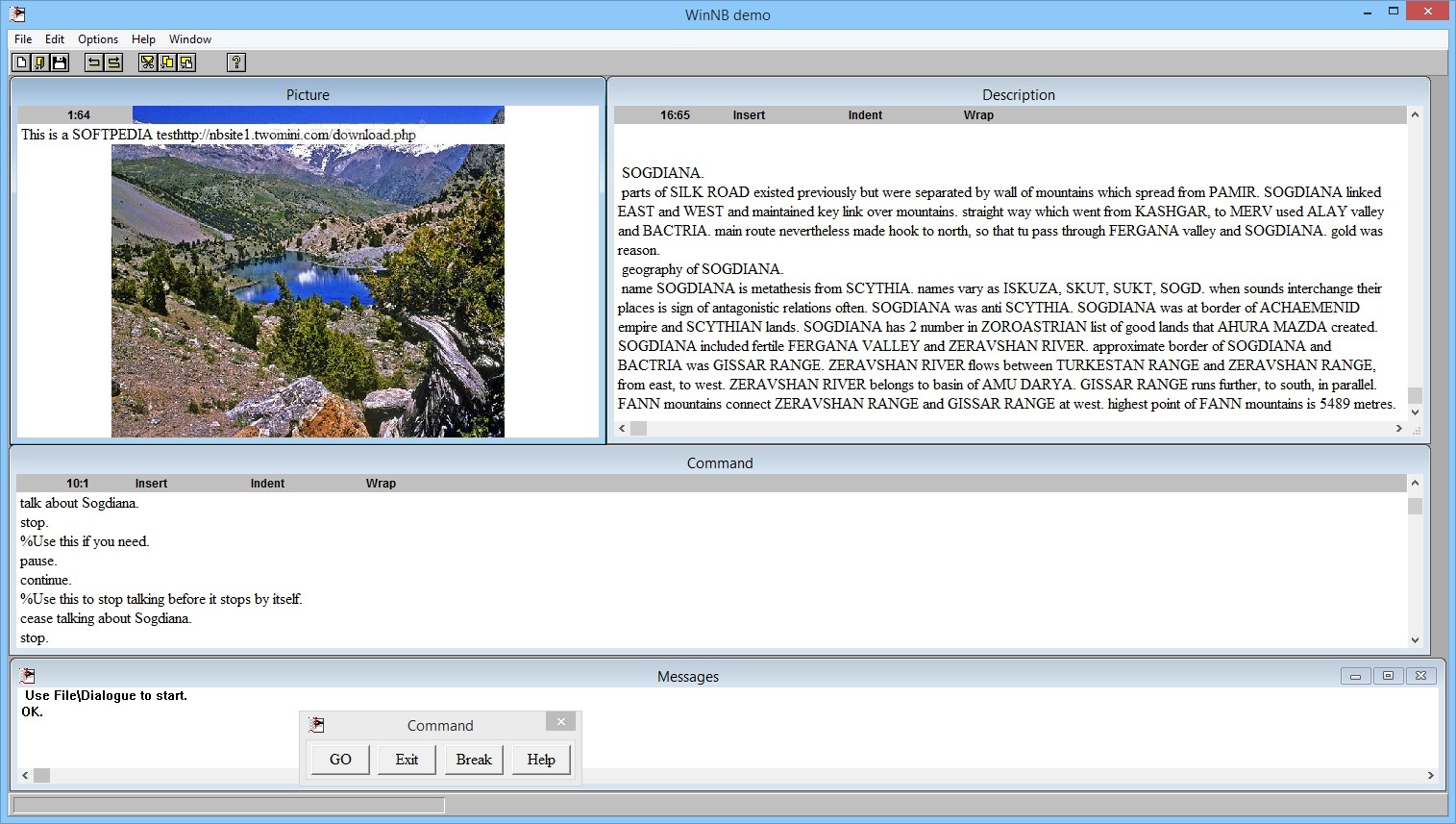The height and width of the screenshot is (824, 1456).
Task: Toggle Insert mode in Command pane
Action: (151, 484)
